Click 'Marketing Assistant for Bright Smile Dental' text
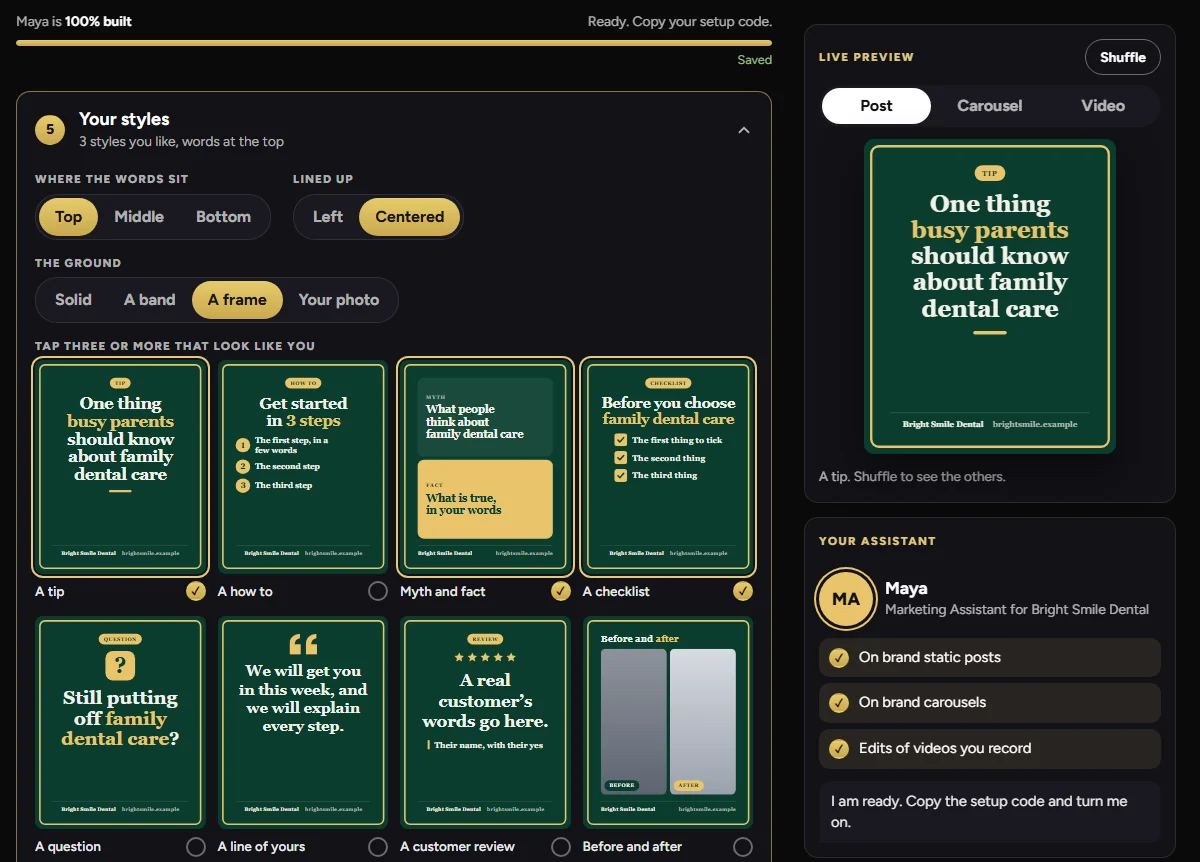The image size is (1200, 862). click(x=1017, y=609)
